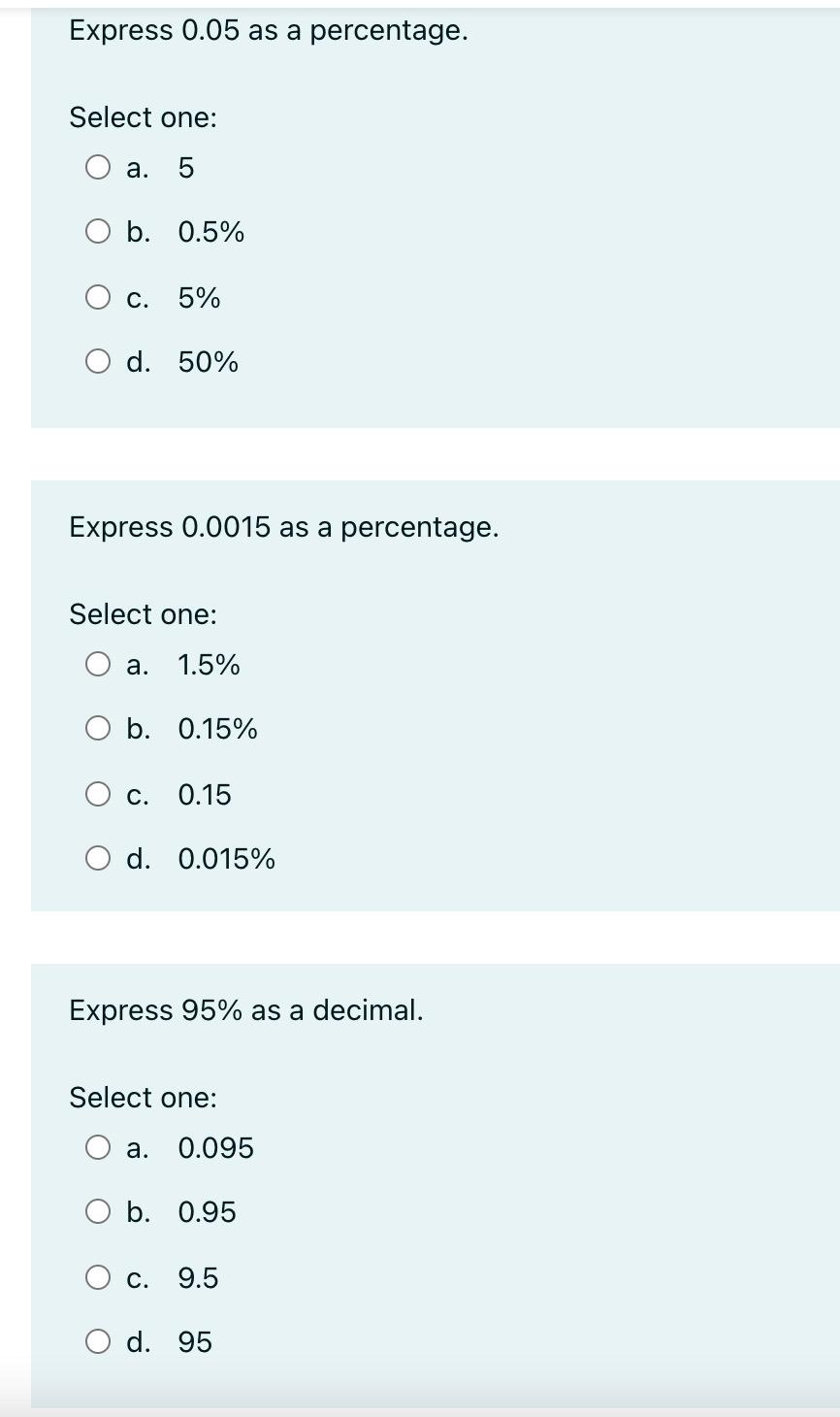Click 'Select one:' under the 0.0015 question
Screen dimensions: 840x1417
pyautogui.click(x=143, y=614)
